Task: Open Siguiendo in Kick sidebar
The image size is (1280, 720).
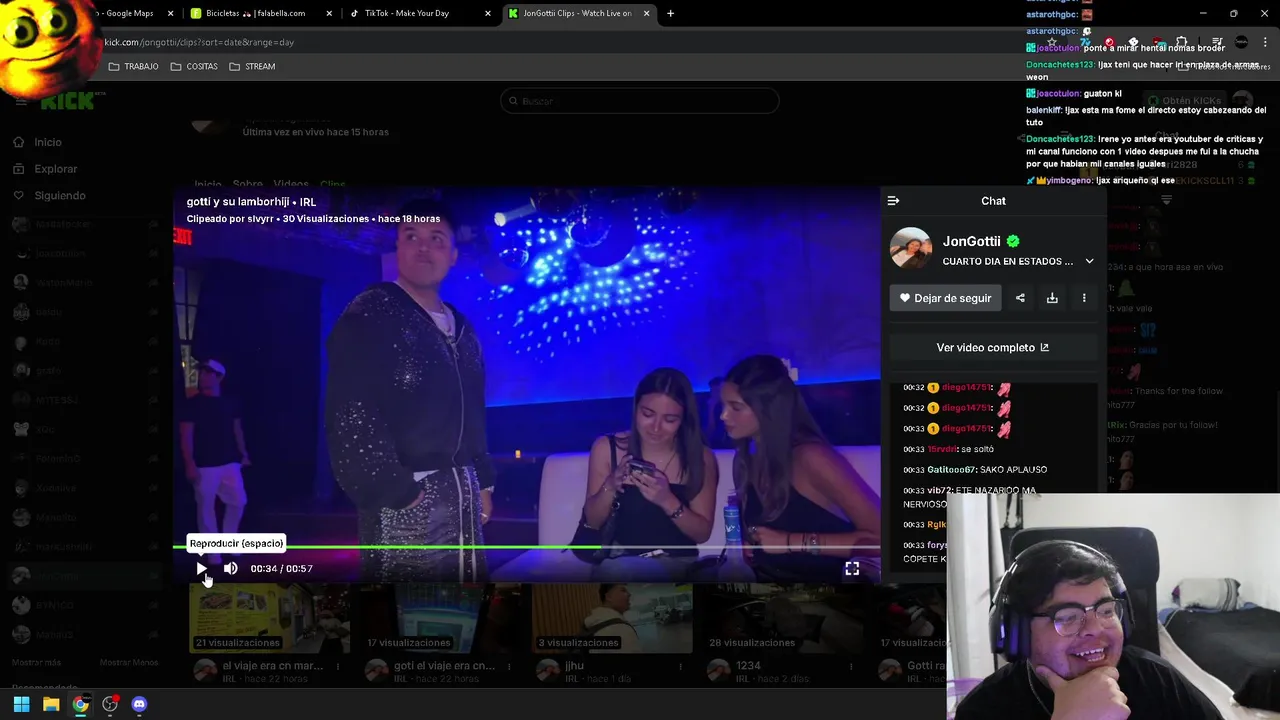Action: click(49, 196)
